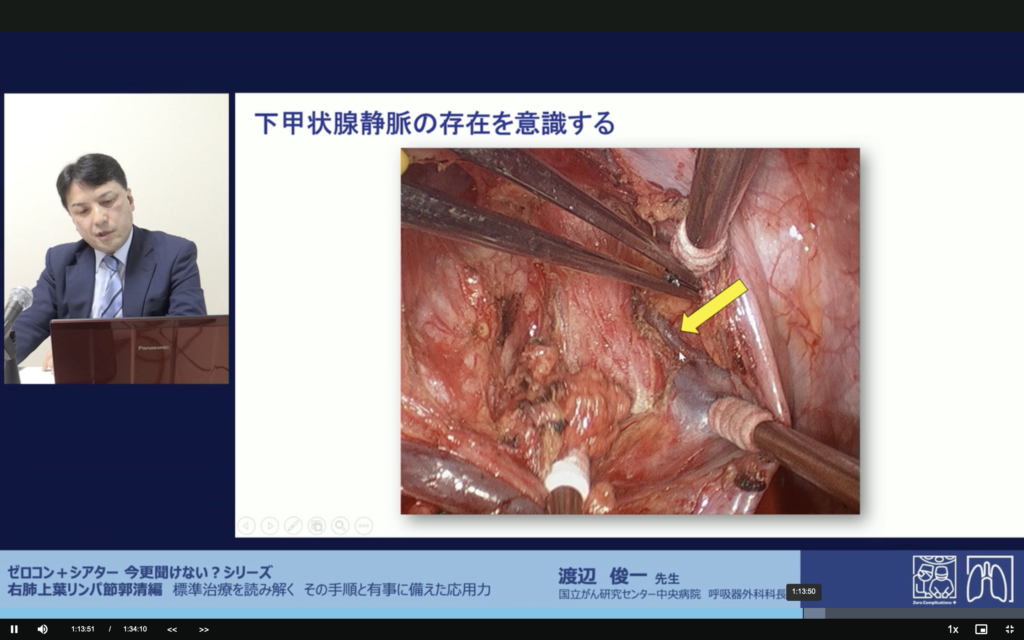Click the lungs logo icon
The height and width of the screenshot is (640, 1024).
tap(989, 579)
